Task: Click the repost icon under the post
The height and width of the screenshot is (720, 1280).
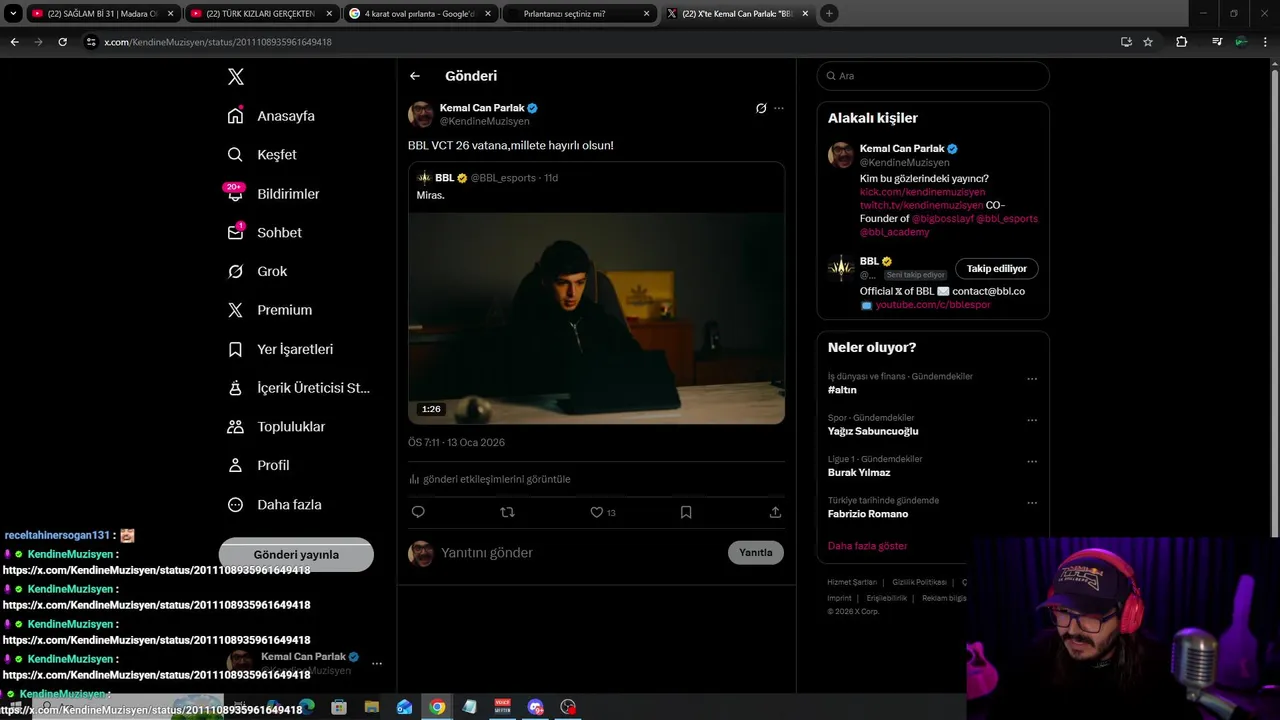Action: click(x=507, y=512)
